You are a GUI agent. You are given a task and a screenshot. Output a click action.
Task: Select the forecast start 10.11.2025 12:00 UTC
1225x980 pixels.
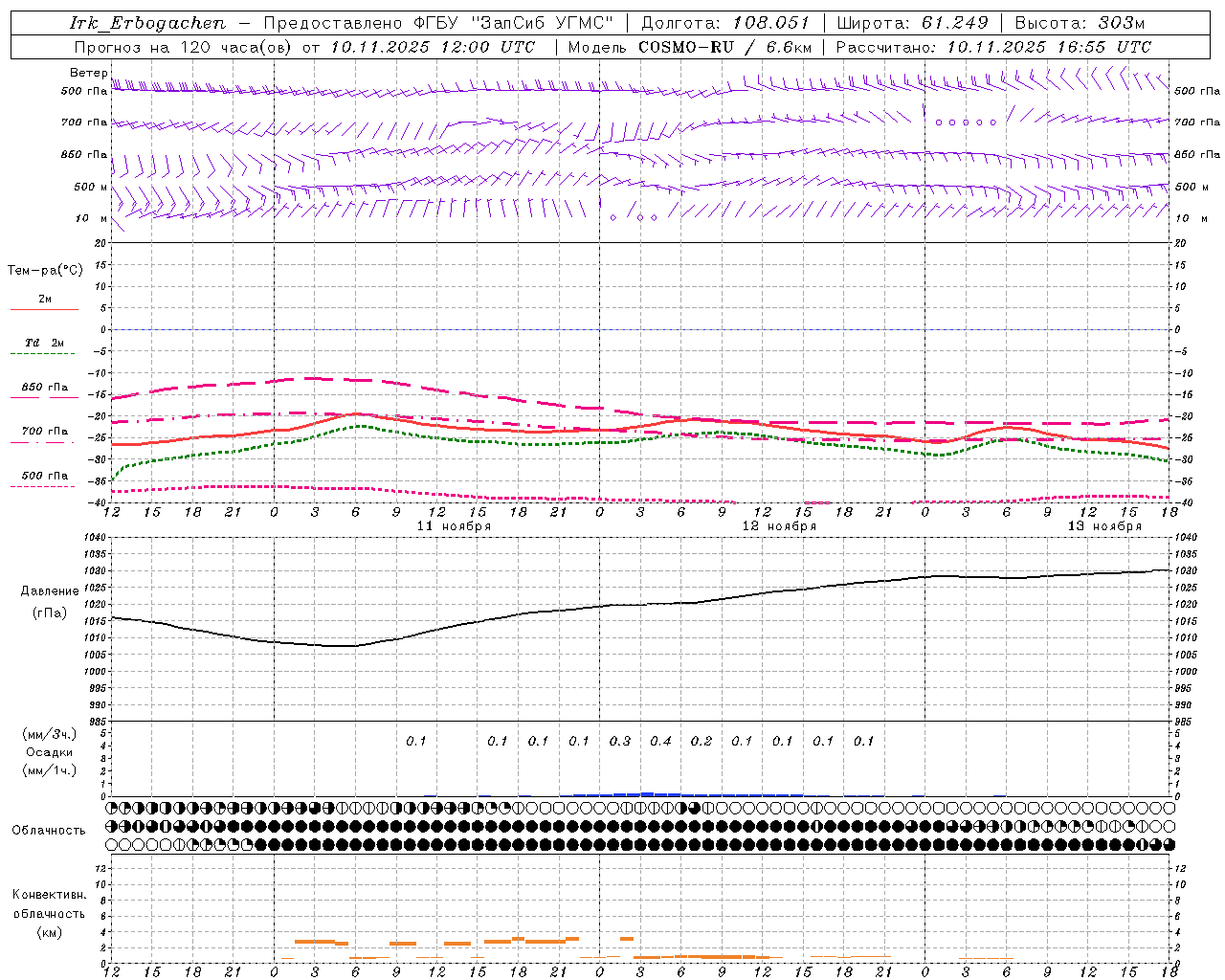(x=433, y=47)
